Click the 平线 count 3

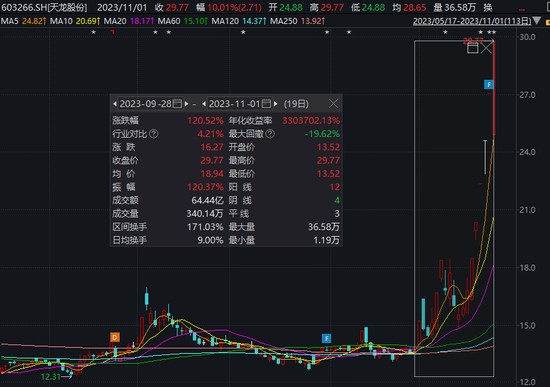pos(337,214)
